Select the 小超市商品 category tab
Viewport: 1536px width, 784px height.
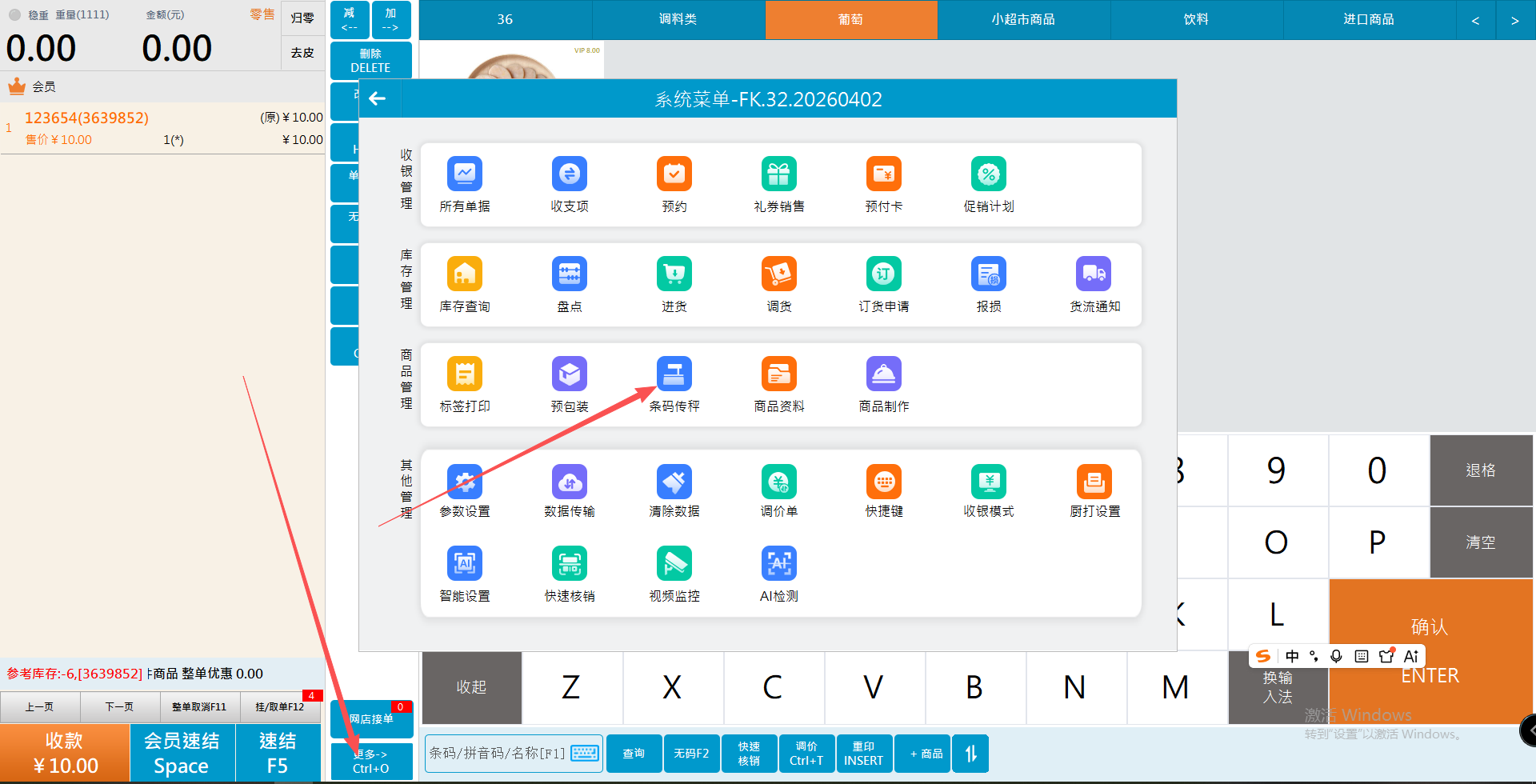(x=1023, y=19)
